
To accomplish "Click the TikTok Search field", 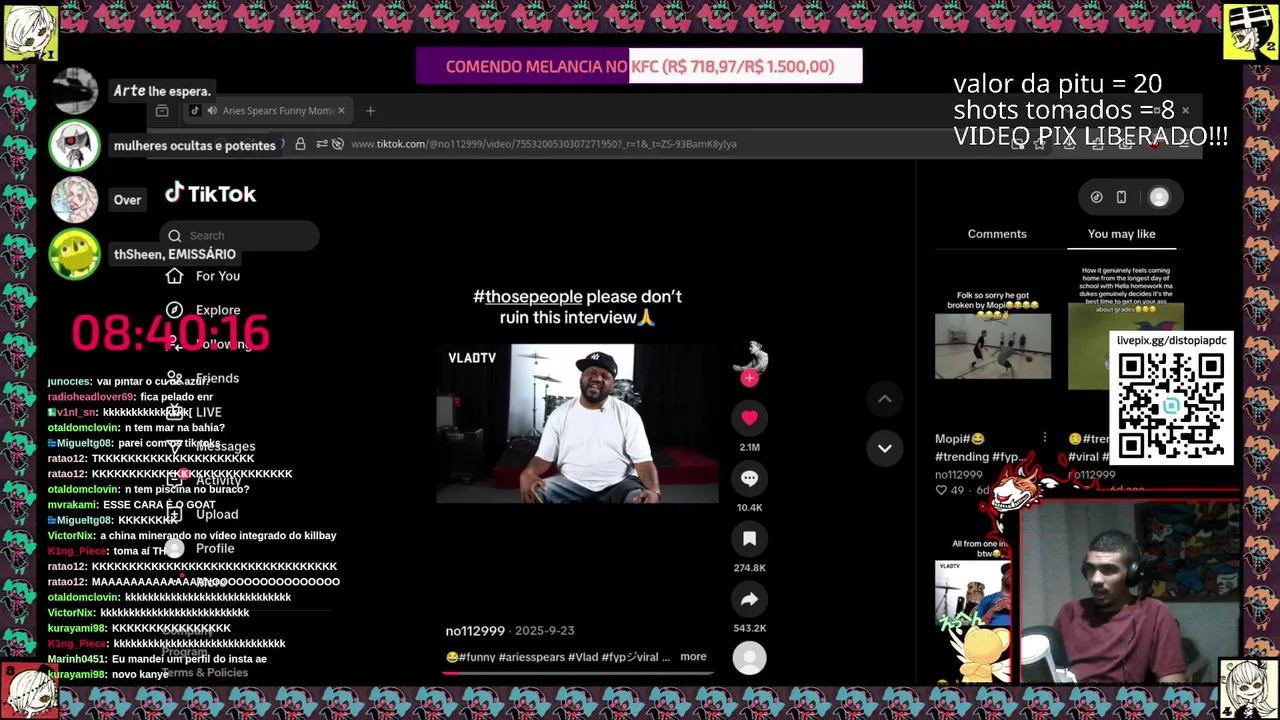I will coord(239,236).
